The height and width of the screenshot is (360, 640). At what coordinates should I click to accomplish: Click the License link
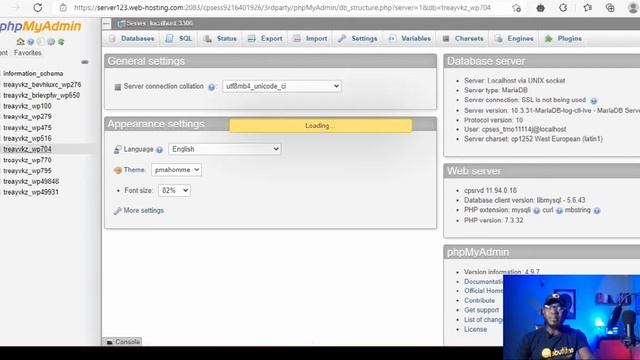coord(476,329)
